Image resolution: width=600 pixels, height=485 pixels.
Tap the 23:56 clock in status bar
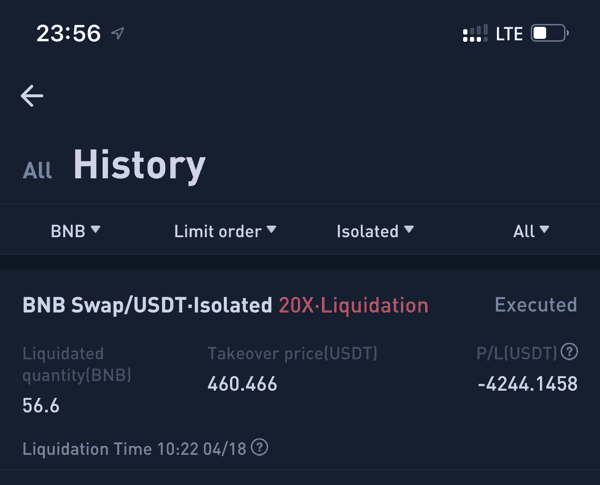point(68,33)
